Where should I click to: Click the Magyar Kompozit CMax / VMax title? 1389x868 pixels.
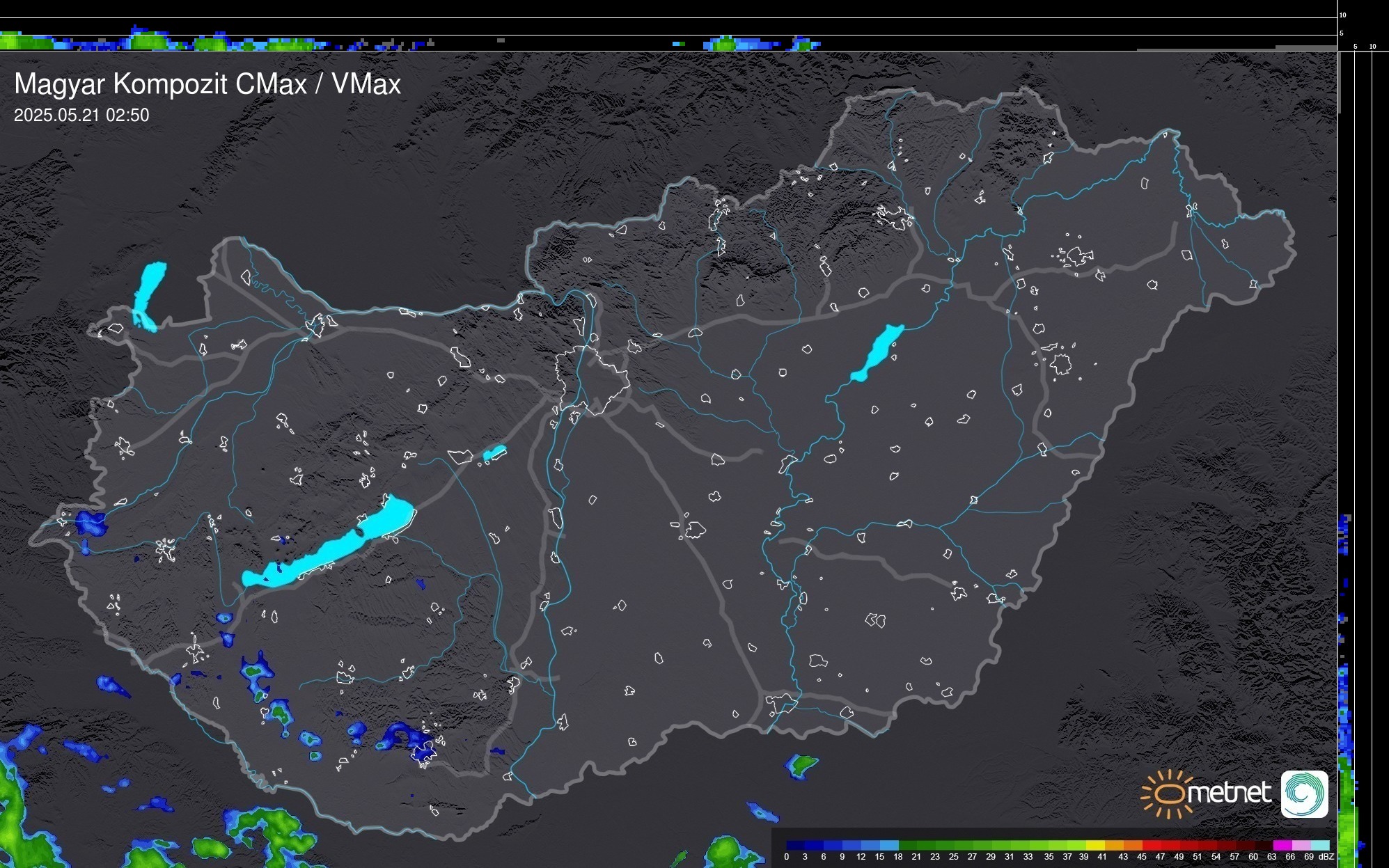pos(207,84)
